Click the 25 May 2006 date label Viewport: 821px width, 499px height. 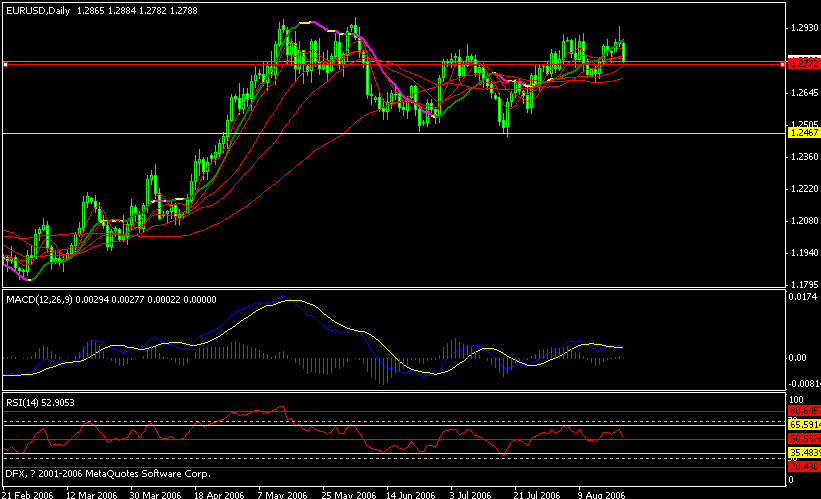coord(348,494)
